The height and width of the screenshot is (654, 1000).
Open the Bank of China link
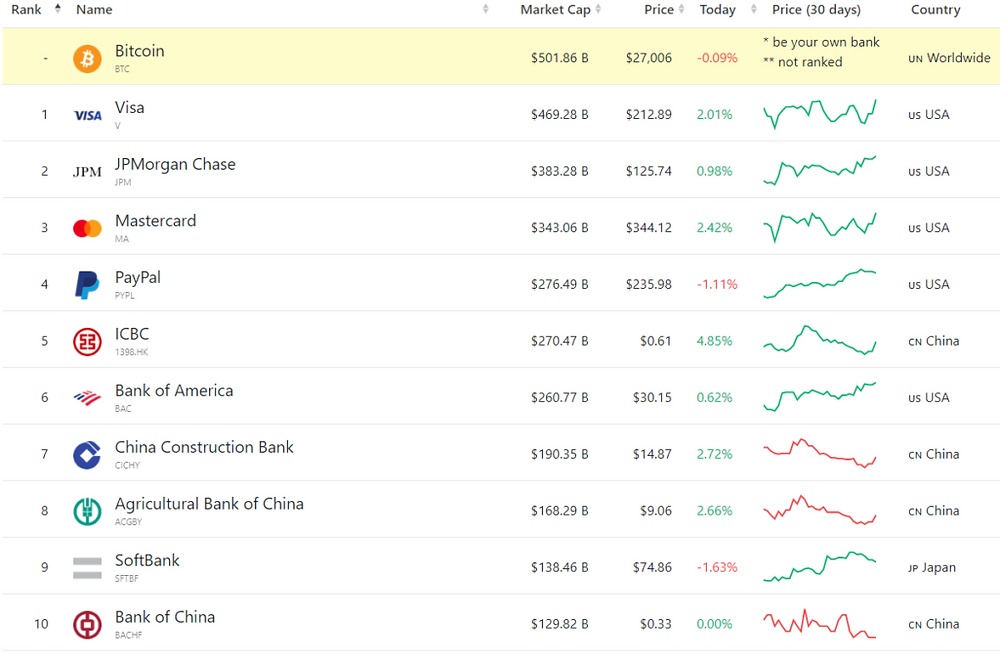click(x=165, y=617)
